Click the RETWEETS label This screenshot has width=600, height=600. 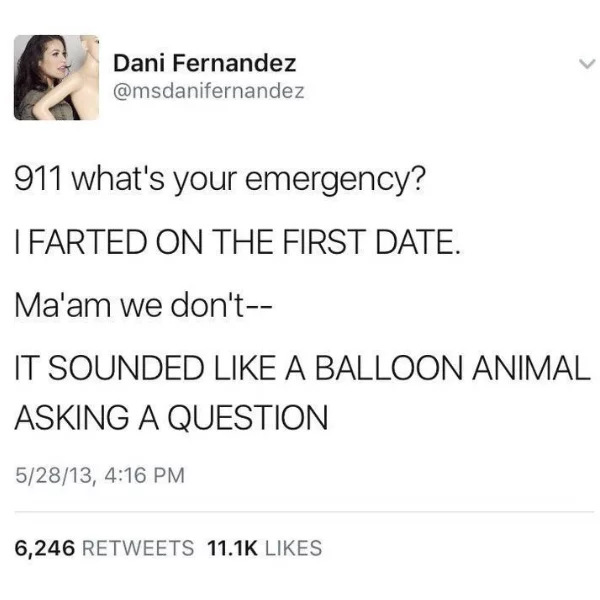point(138,548)
